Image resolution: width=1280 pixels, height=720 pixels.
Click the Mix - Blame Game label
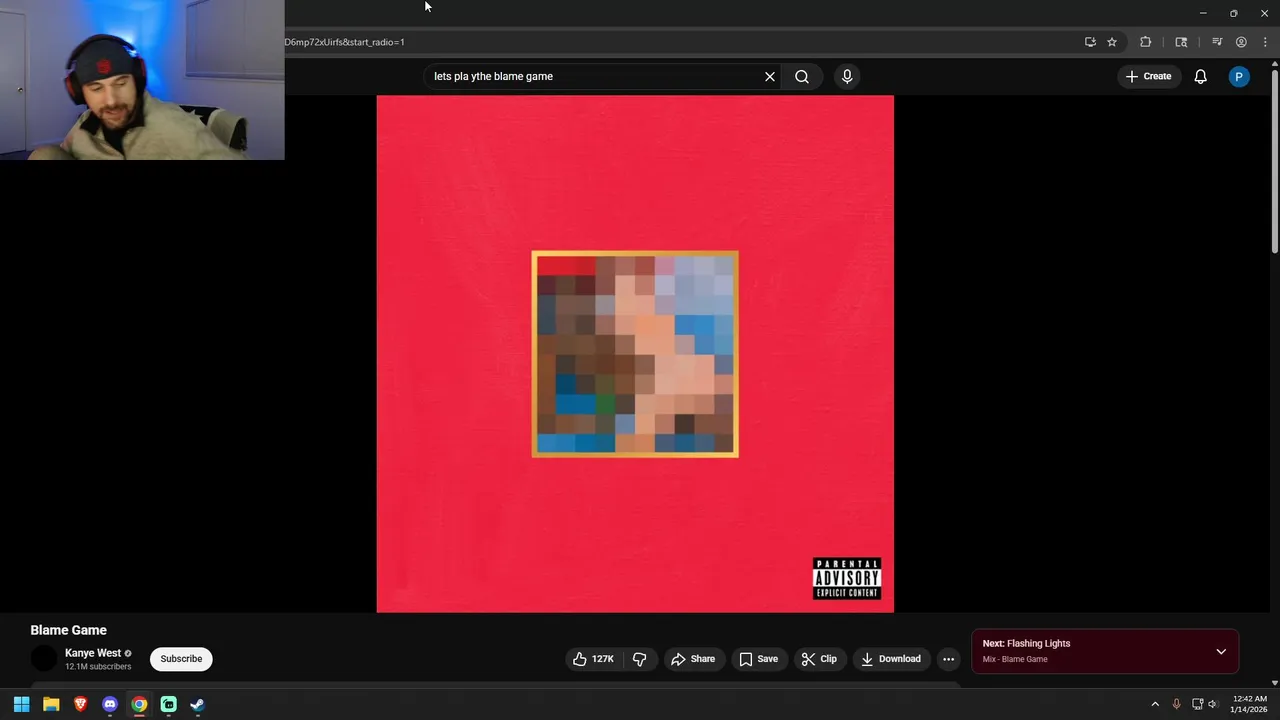1015,659
